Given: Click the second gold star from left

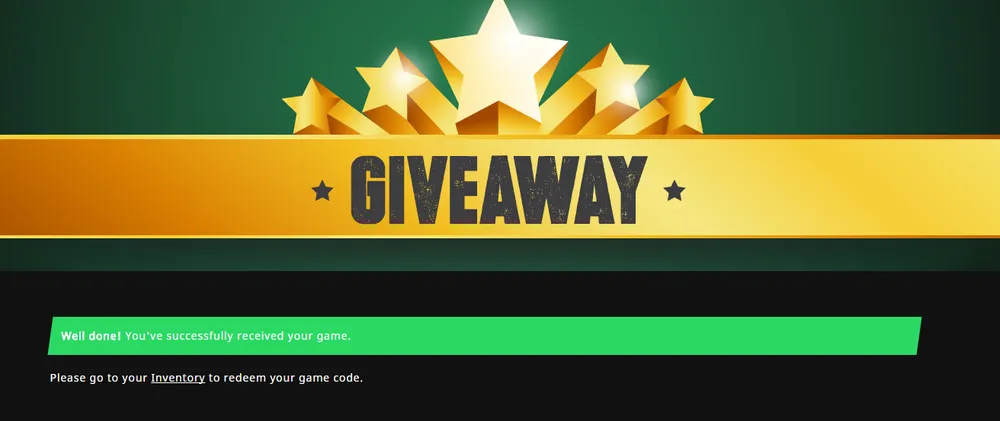Looking at the screenshot, I should (x=390, y=82).
